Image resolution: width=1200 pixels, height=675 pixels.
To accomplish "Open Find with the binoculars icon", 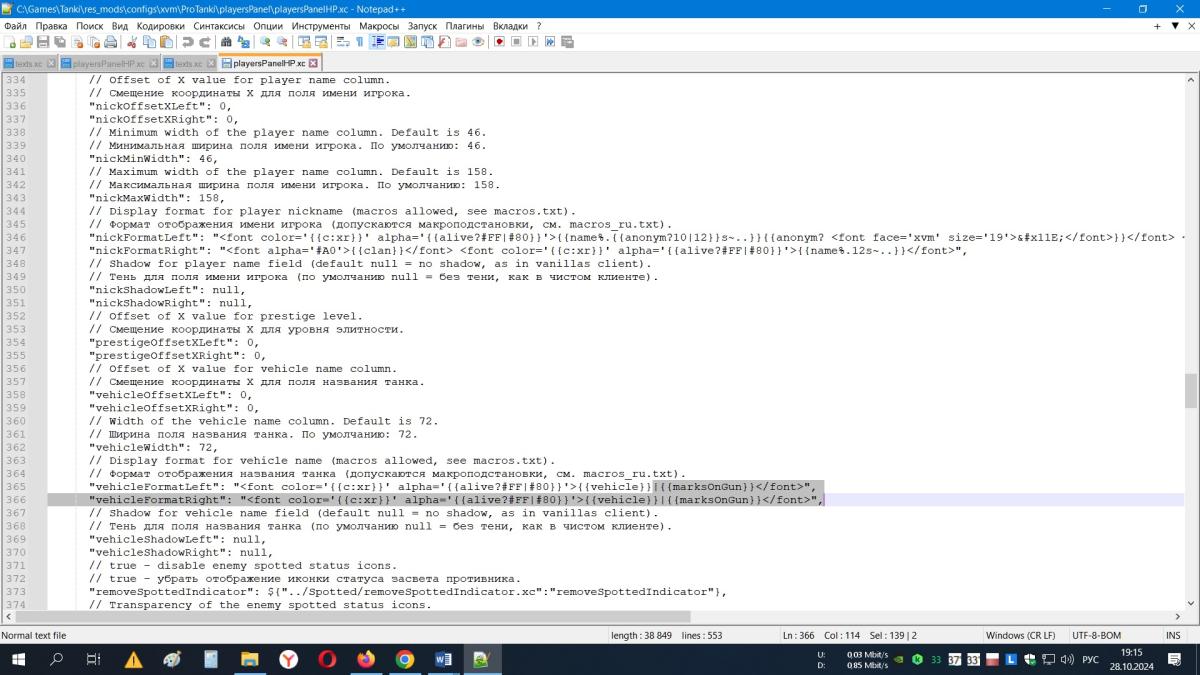I will 226,42.
